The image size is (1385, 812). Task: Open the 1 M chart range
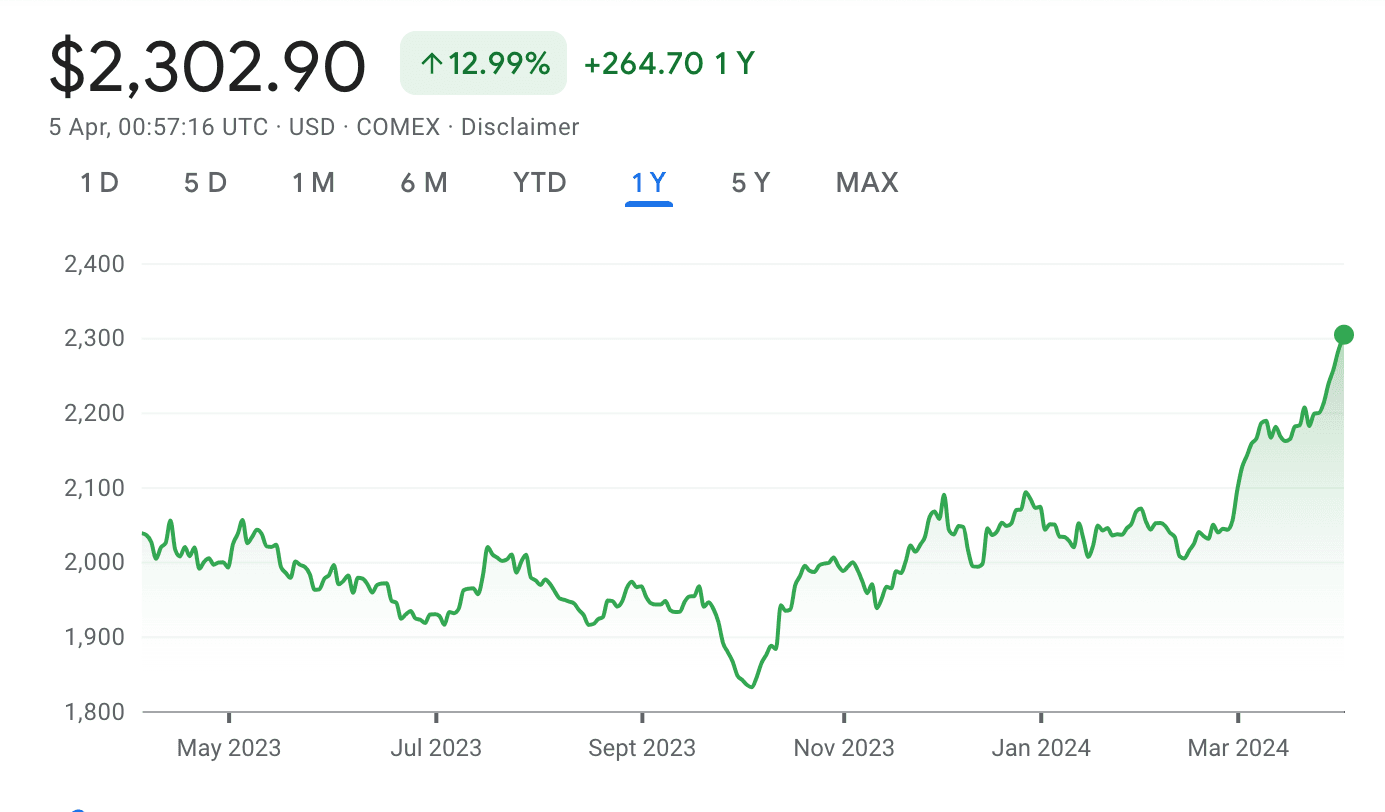[x=313, y=183]
